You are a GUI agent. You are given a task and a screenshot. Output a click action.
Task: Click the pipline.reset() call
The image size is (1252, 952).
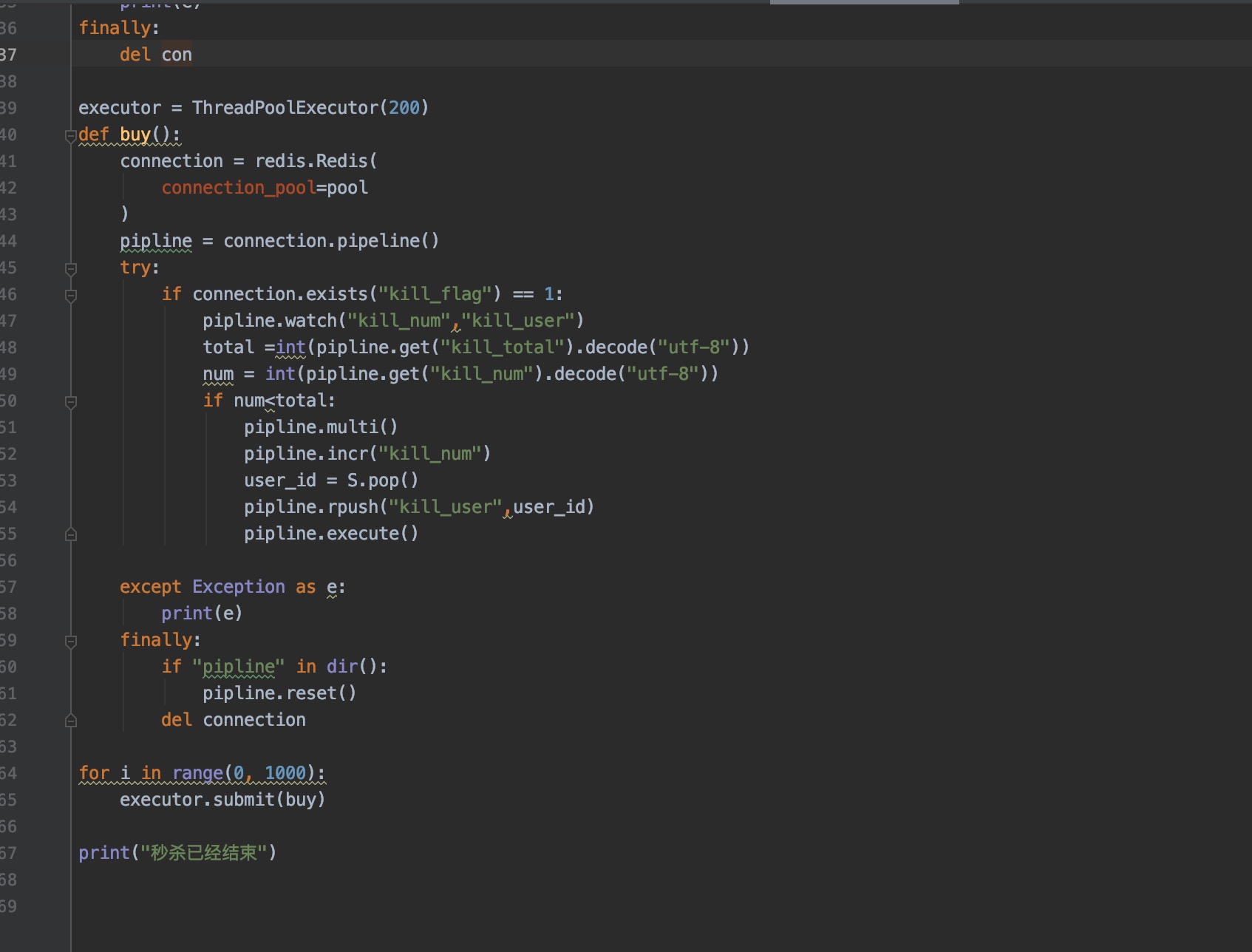279,693
